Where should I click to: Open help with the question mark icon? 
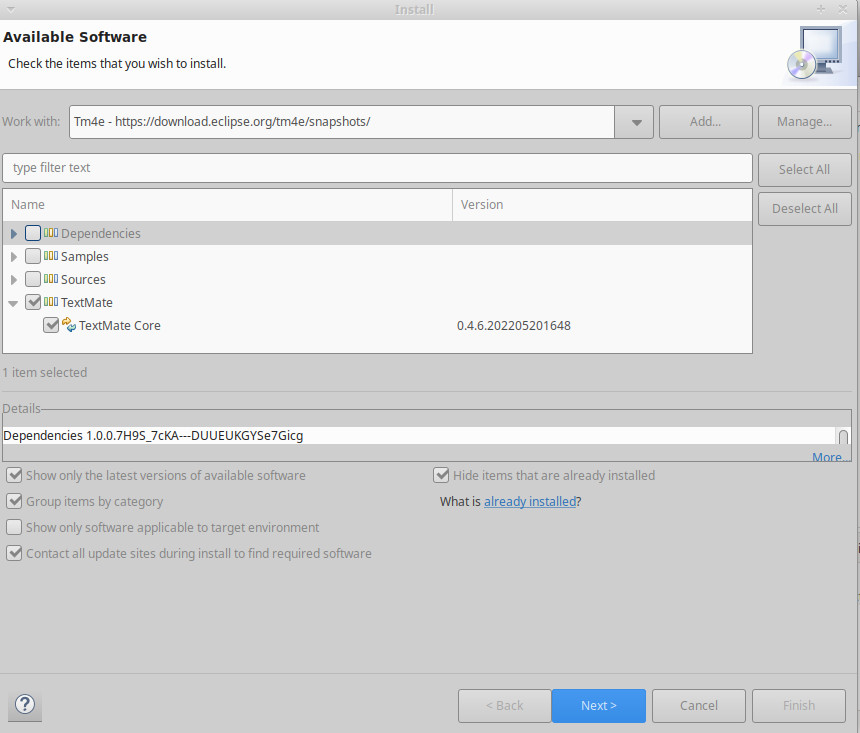click(x=25, y=704)
